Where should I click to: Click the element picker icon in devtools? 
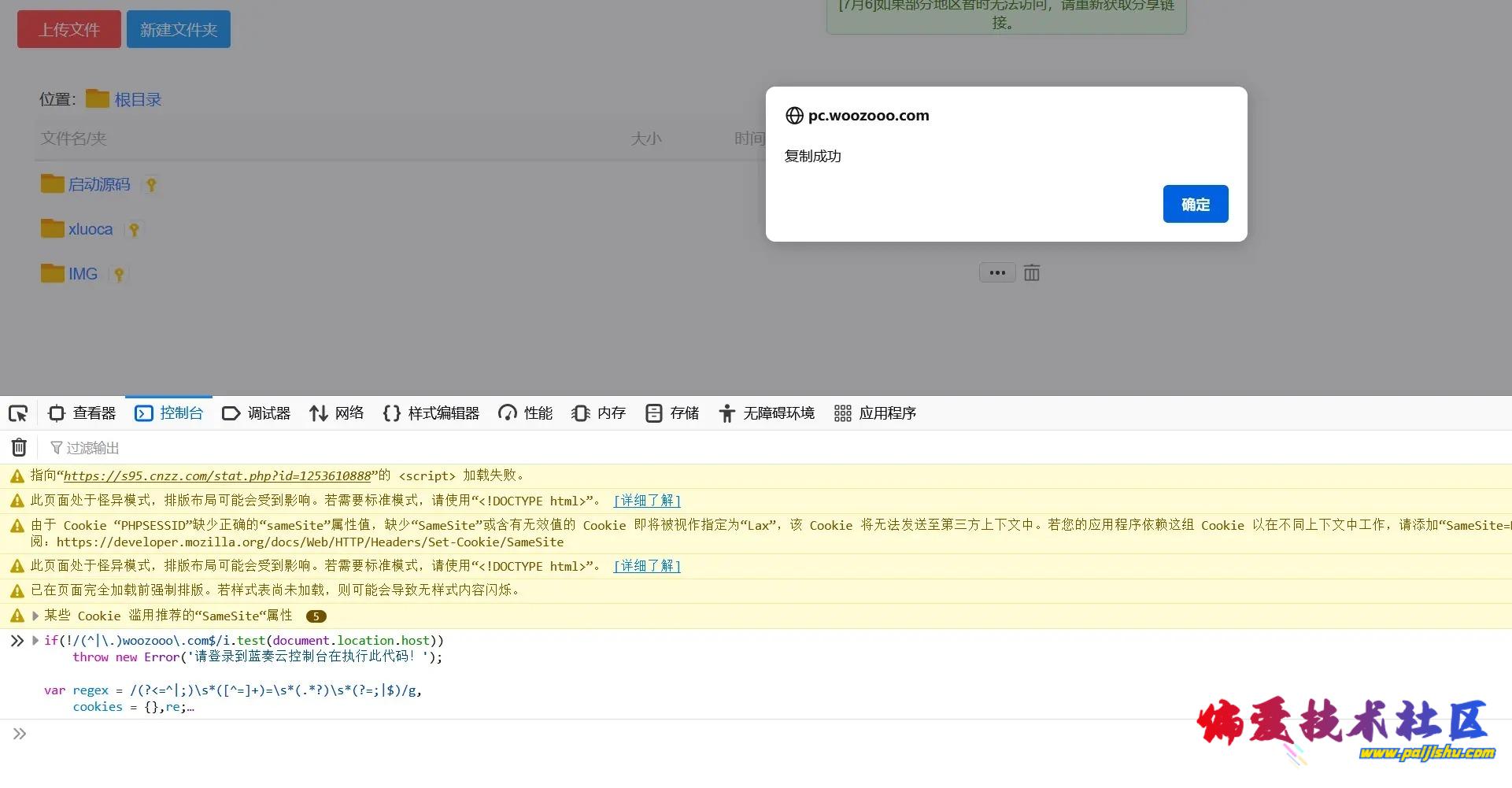18,413
